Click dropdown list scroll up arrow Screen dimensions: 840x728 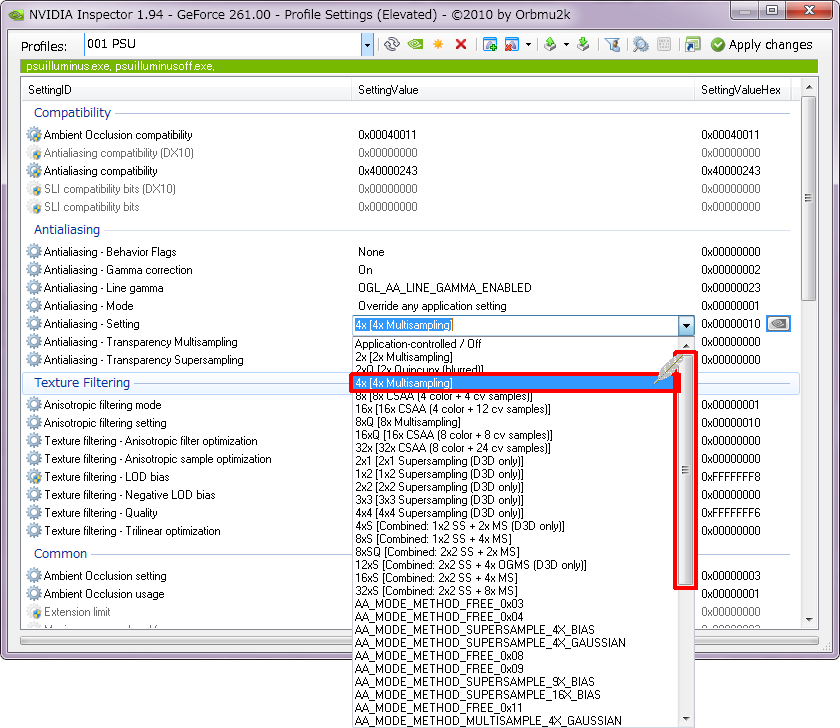pyautogui.click(x=686, y=345)
